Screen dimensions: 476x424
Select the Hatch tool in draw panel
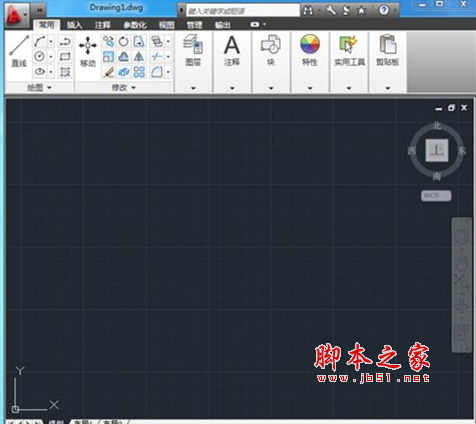pyautogui.click(x=65, y=71)
